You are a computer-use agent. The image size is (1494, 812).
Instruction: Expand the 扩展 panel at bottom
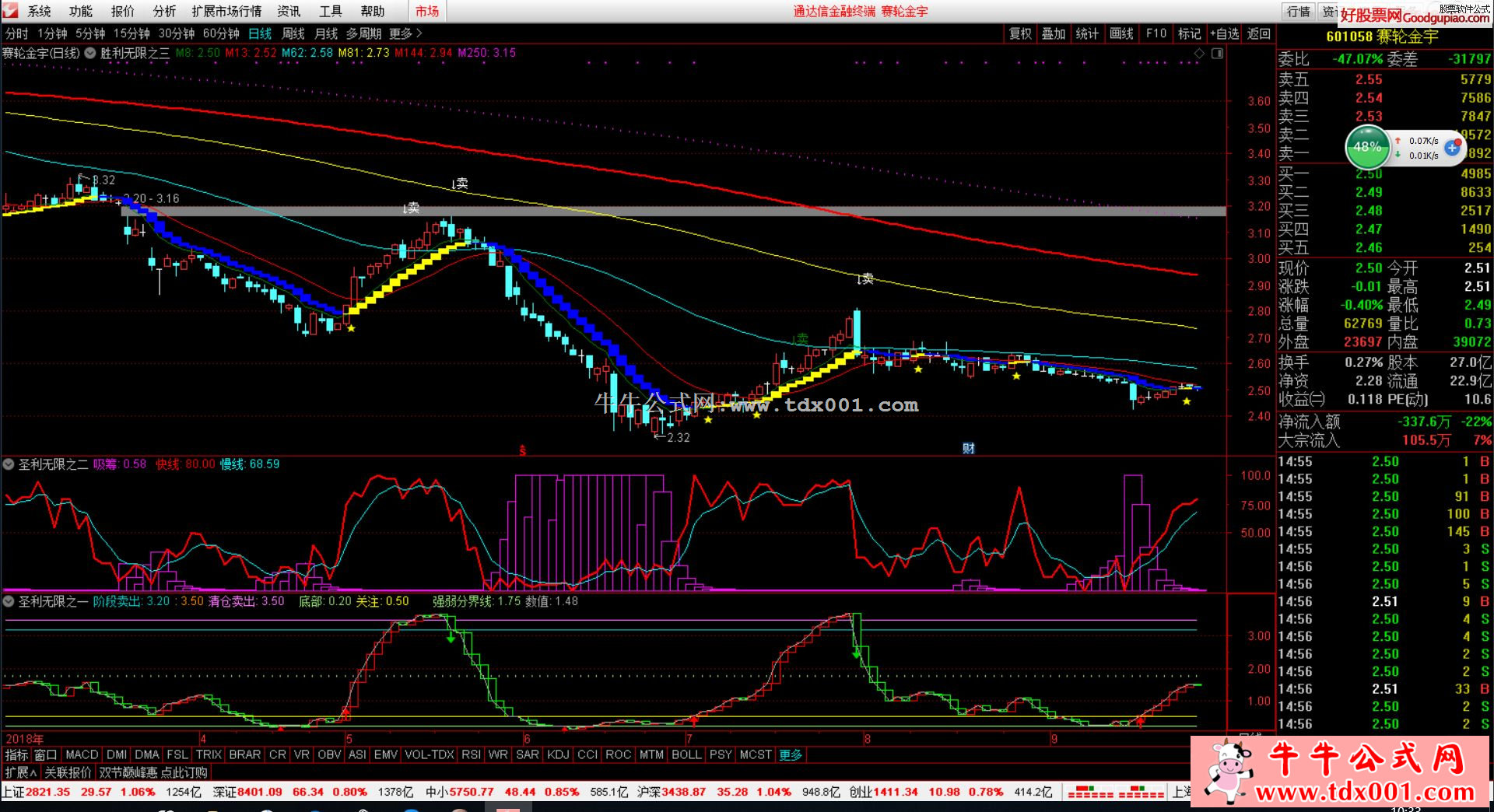20,772
